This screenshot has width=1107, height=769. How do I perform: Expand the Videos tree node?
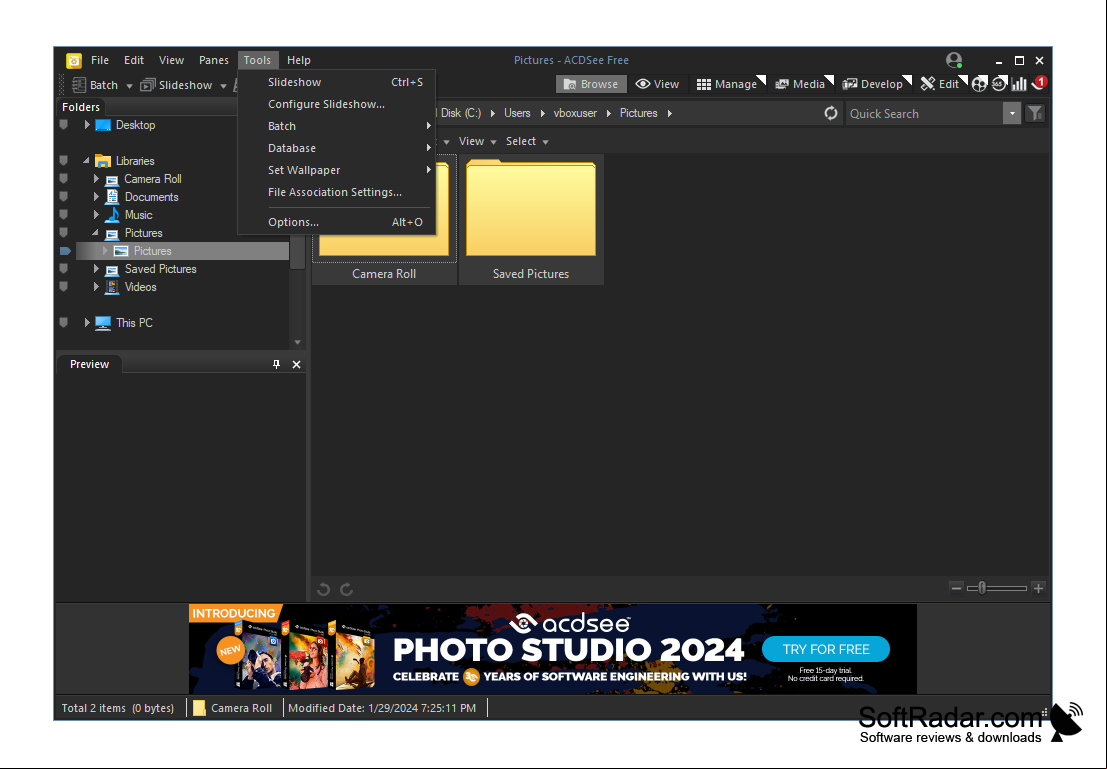[96, 287]
